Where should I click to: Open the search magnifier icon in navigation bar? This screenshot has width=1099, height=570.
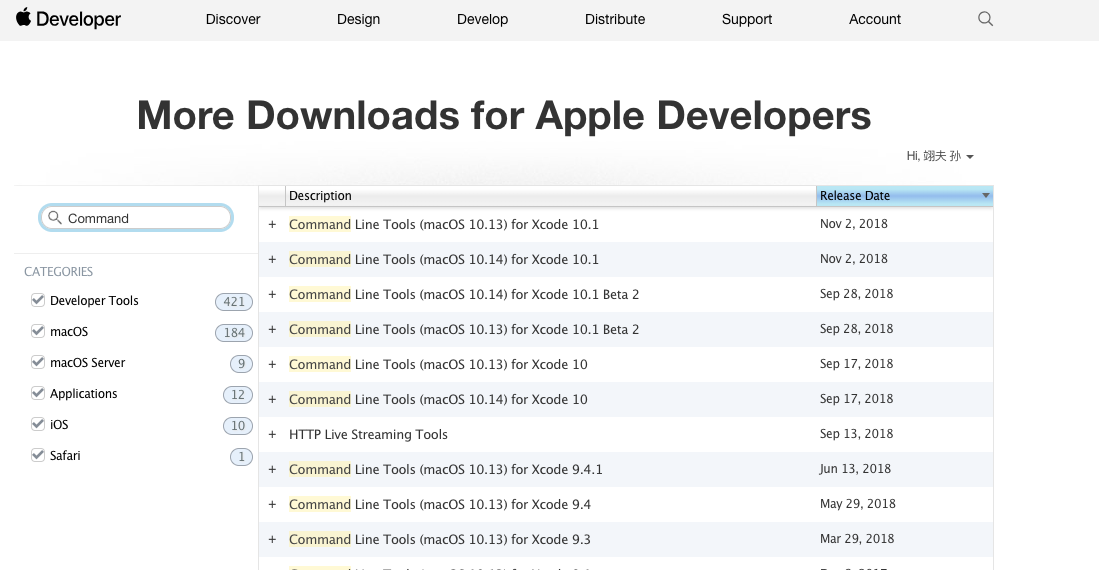(985, 19)
